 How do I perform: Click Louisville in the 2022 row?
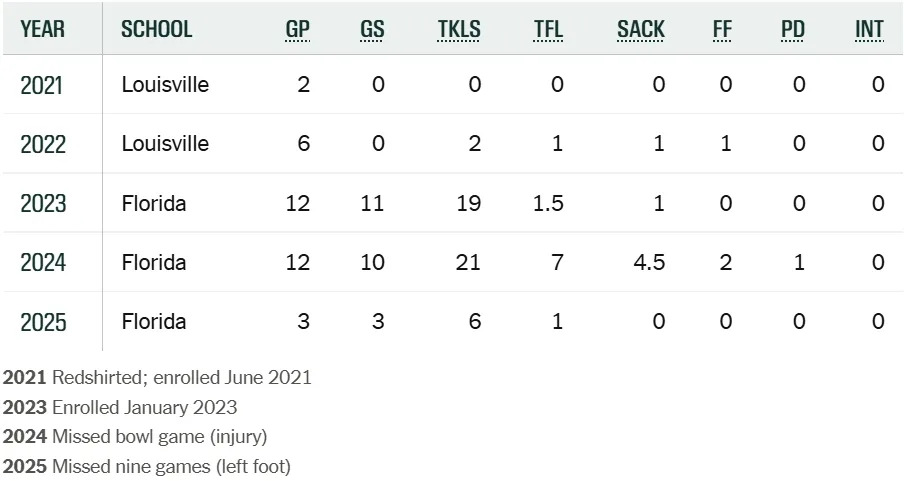165,144
